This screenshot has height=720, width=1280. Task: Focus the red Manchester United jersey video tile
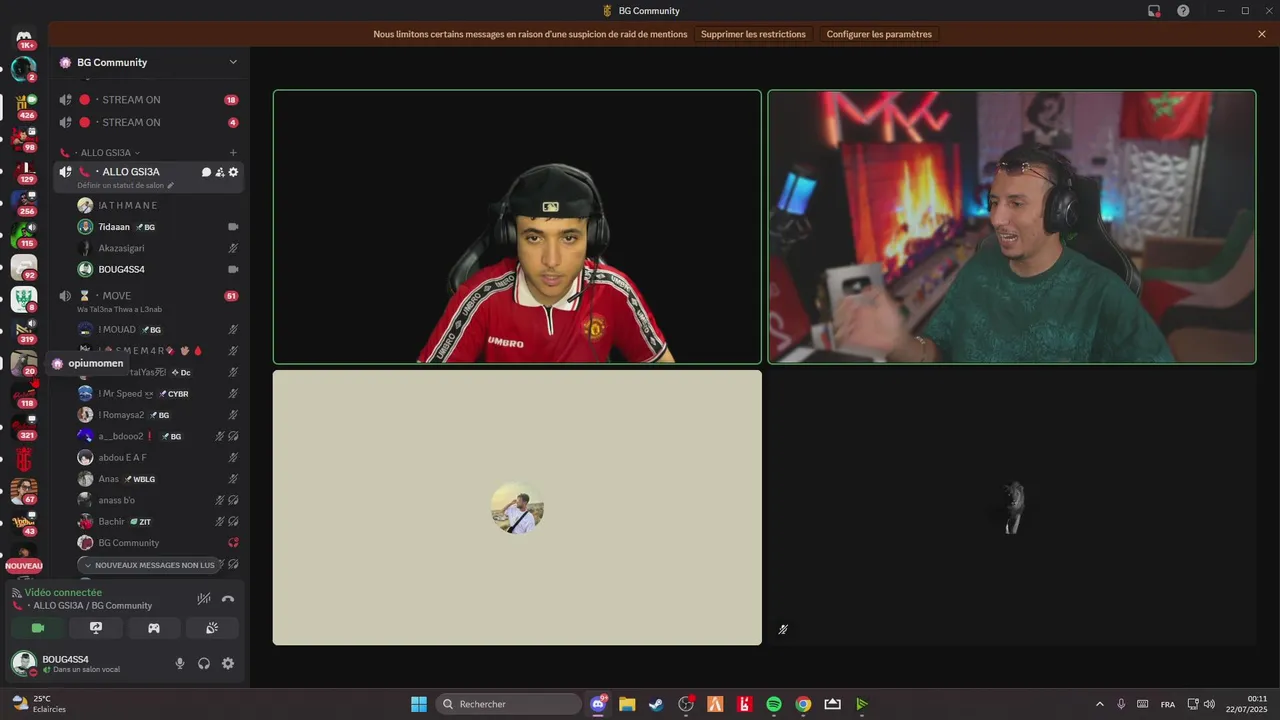click(x=517, y=227)
